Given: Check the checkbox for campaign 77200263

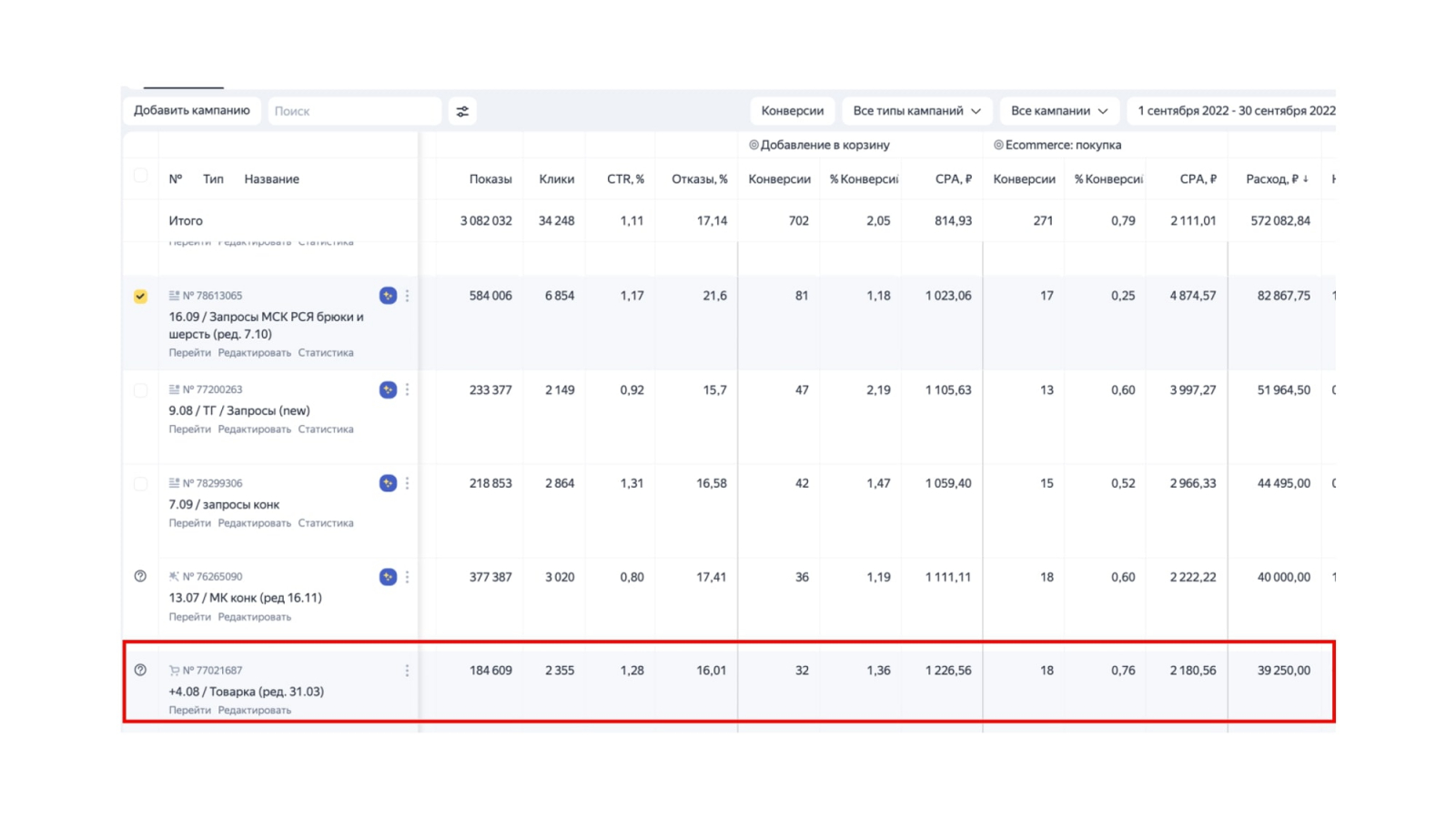Looking at the screenshot, I should (140, 390).
